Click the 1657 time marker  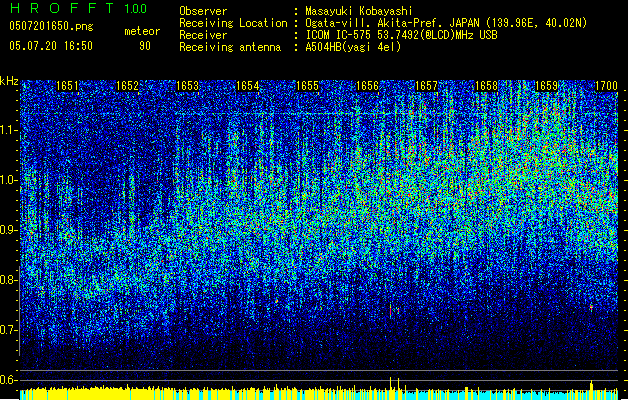click(426, 86)
